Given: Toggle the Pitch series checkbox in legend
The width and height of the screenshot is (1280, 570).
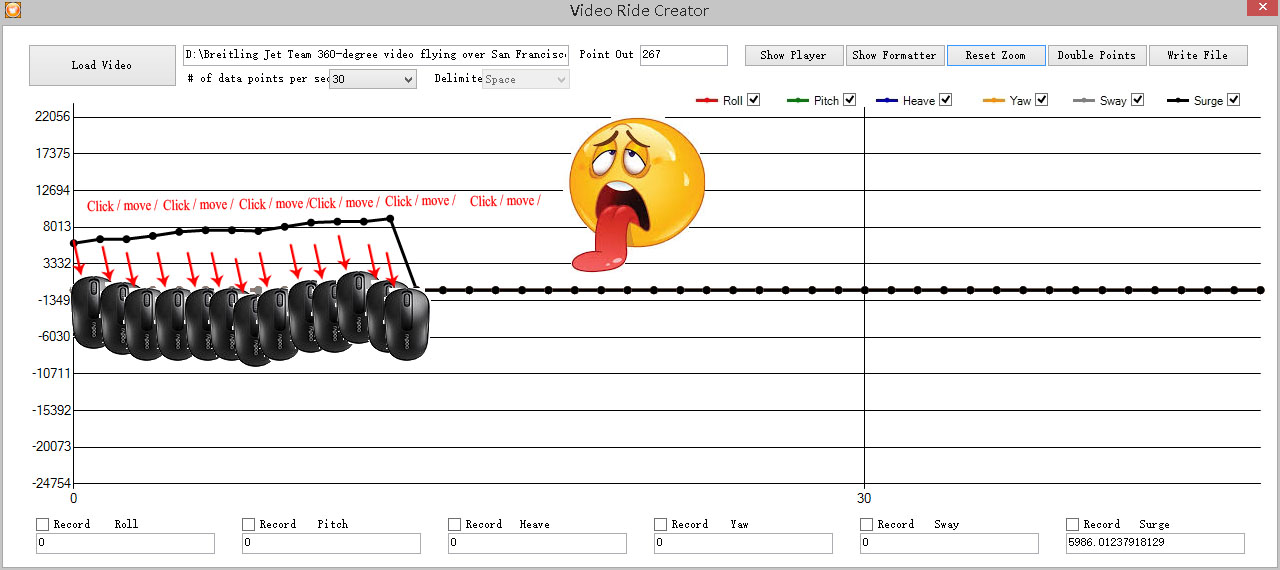Looking at the screenshot, I should pyautogui.click(x=850, y=100).
